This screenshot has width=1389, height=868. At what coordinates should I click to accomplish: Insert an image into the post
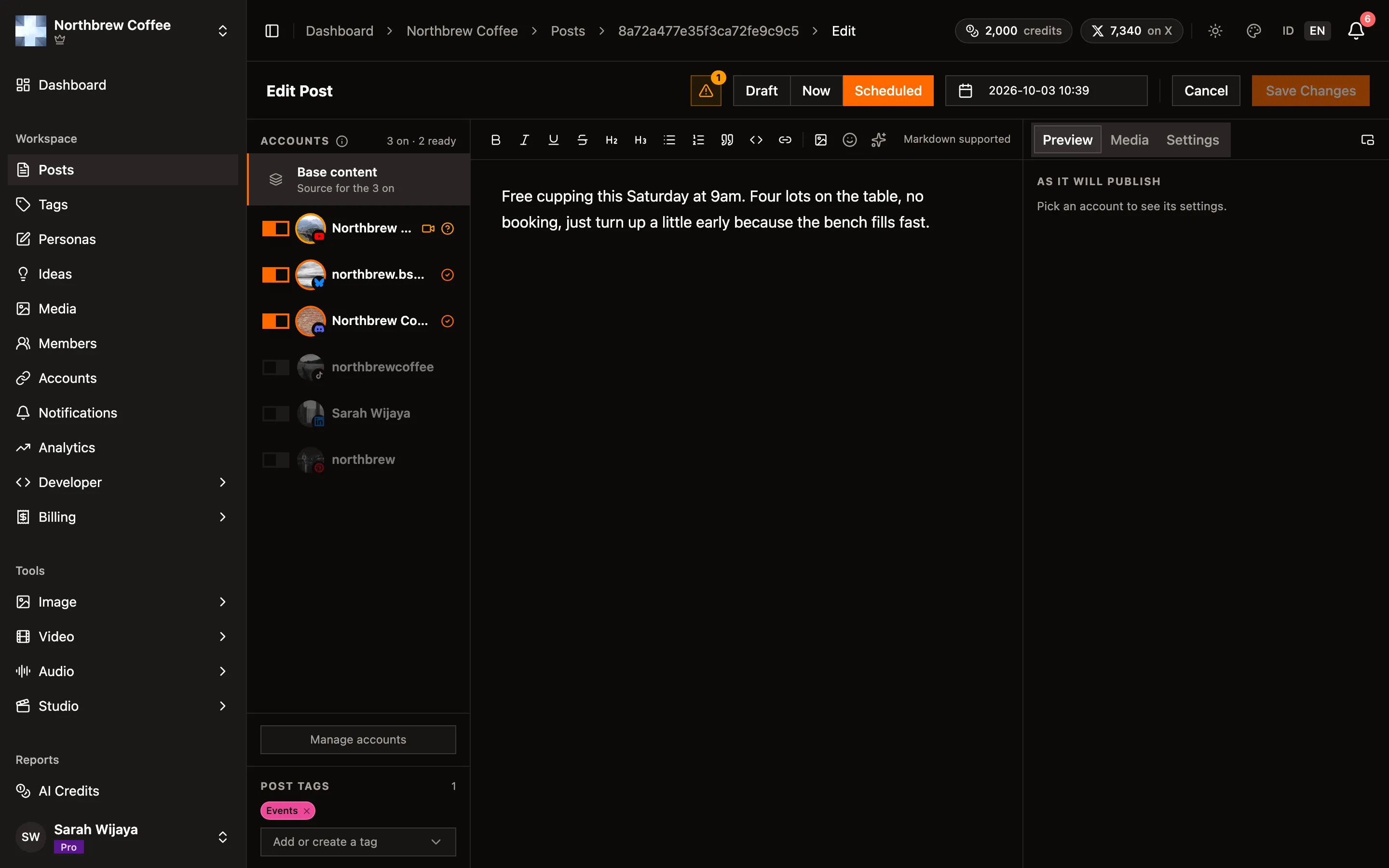click(821, 139)
